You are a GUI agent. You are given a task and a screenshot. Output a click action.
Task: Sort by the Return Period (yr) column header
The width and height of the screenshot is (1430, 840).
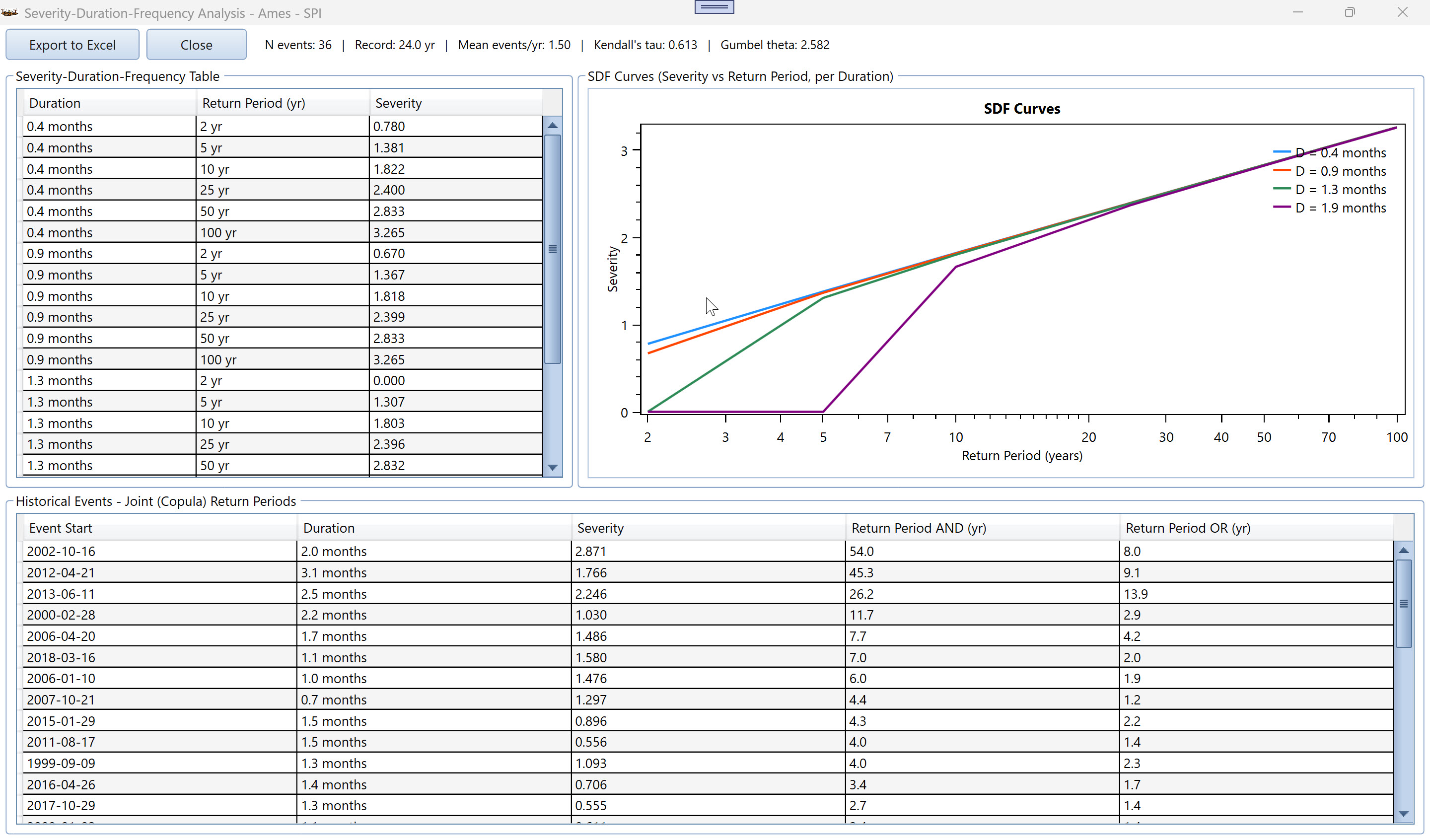point(283,103)
